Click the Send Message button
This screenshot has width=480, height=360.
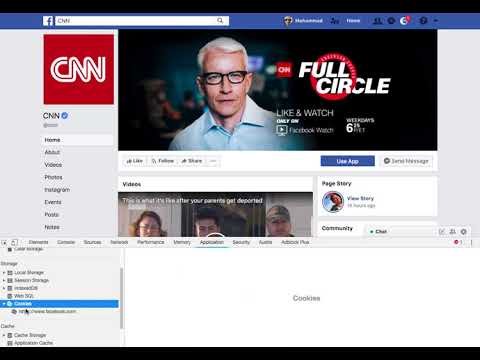tap(406, 161)
